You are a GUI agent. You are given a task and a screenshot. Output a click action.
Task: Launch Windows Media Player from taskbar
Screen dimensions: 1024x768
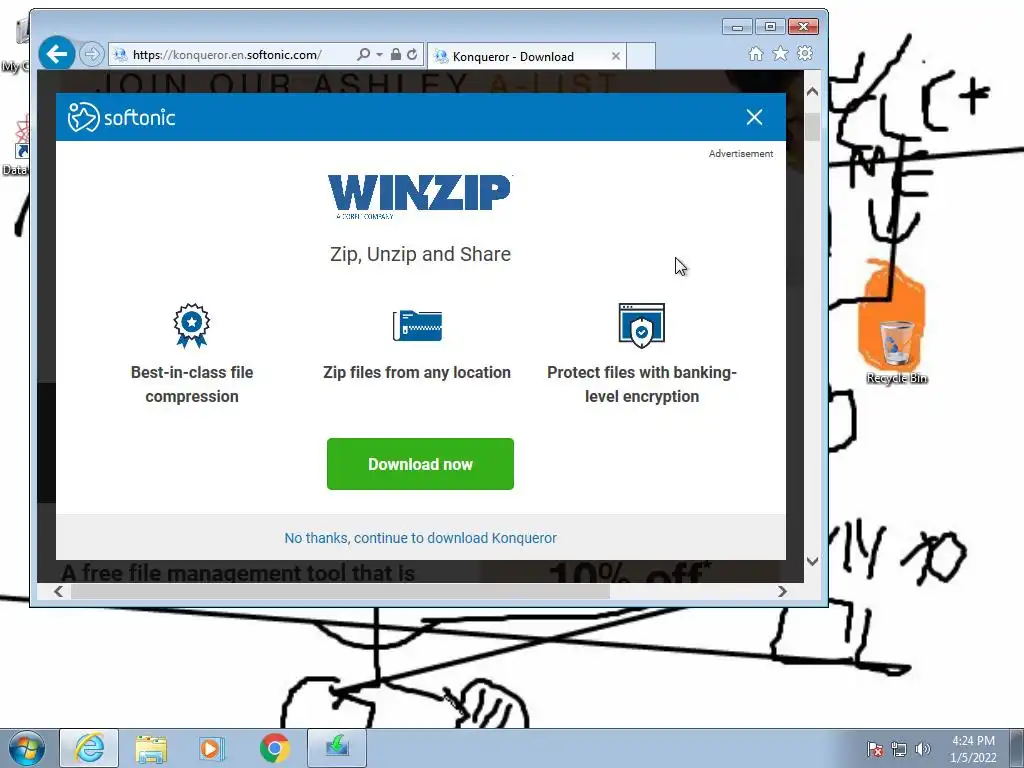click(x=212, y=748)
